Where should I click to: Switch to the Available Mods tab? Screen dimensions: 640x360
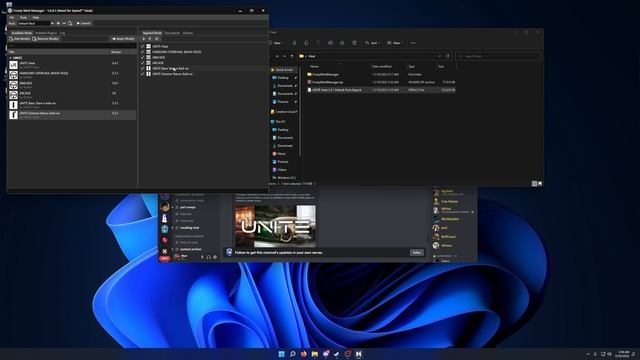[21, 33]
